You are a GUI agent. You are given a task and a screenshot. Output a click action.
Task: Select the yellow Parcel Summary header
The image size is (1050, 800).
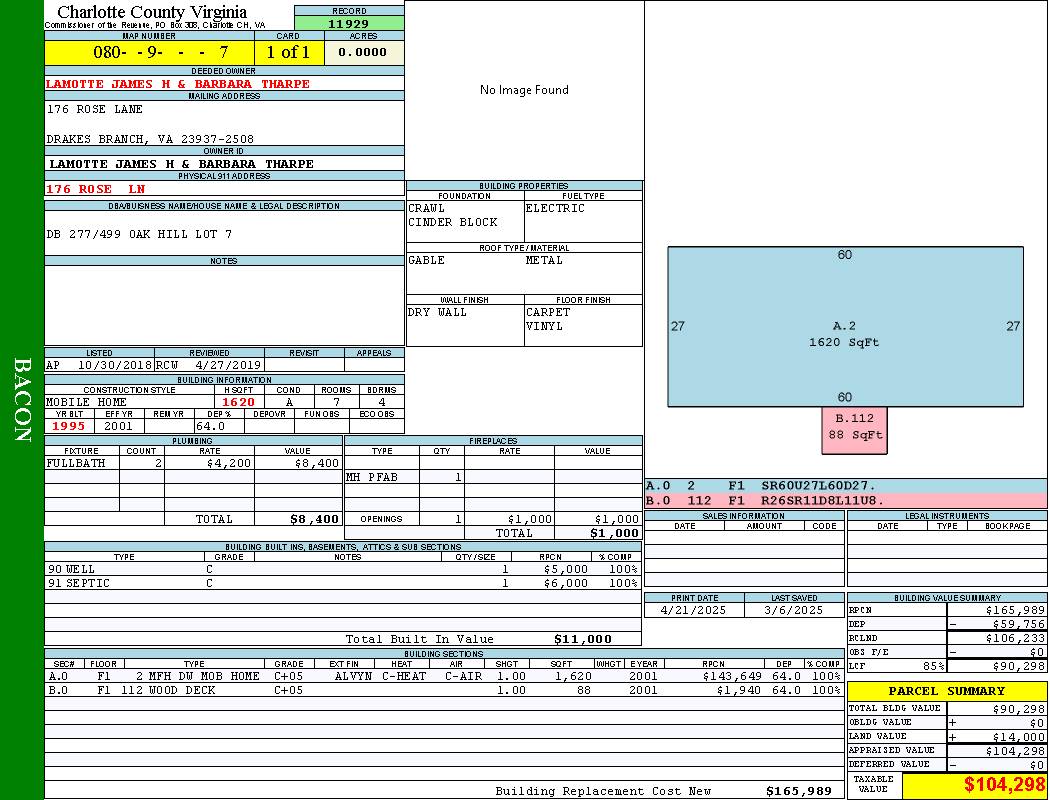pyautogui.click(x=946, y=691)
